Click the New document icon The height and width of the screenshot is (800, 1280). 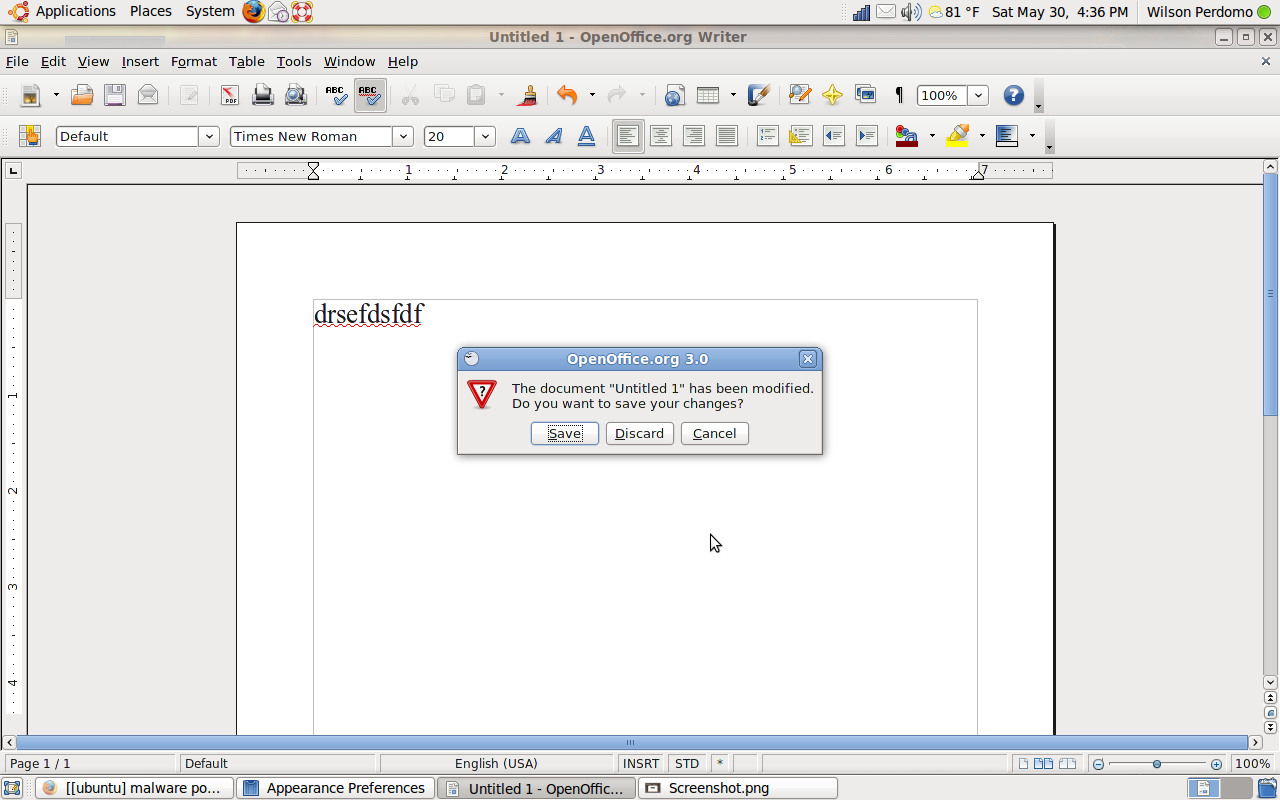31,95
